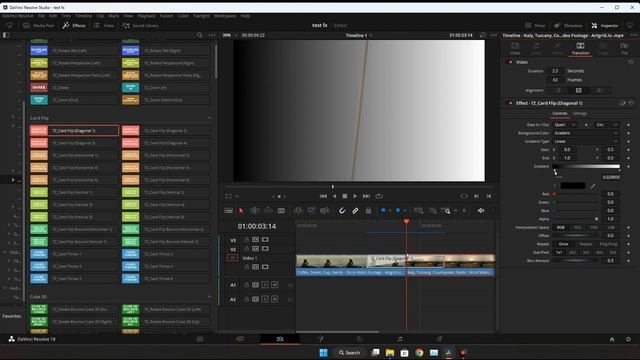This screenshot has width=640, height=360.
Task: Open the Background Color dropdown
Action: click(x=586, y=133)
